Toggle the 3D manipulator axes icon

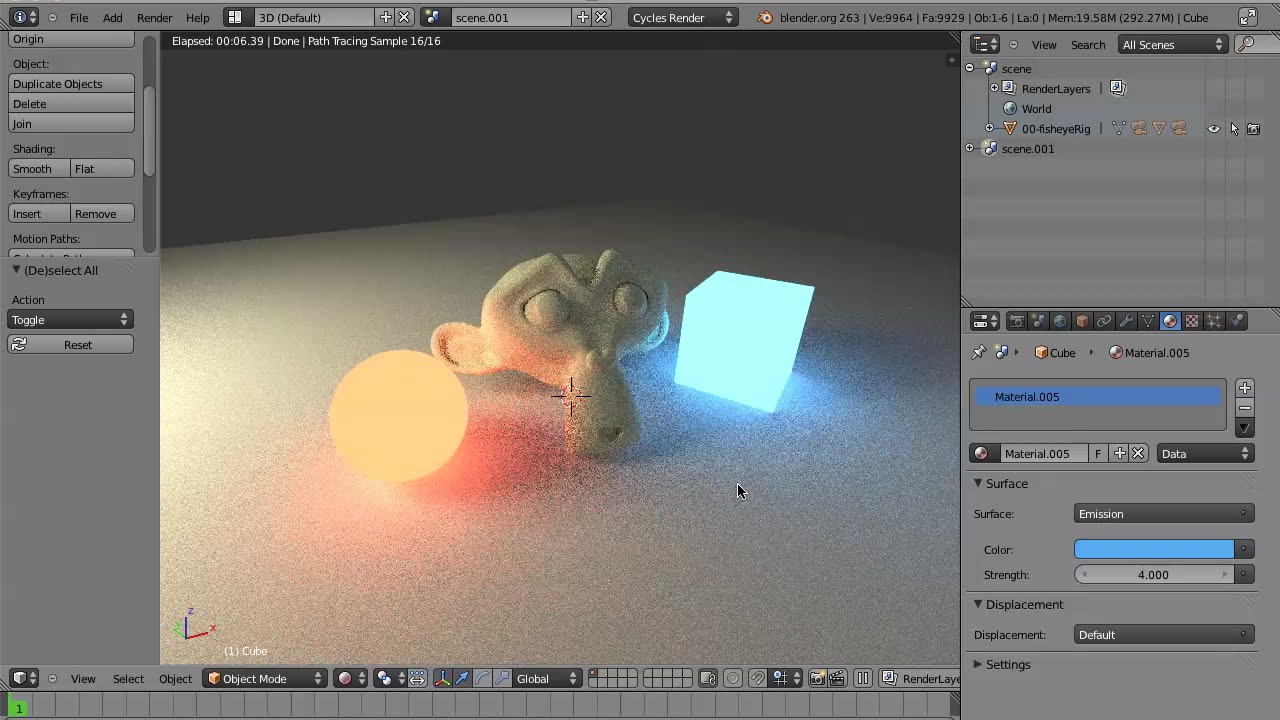point(441,678)
